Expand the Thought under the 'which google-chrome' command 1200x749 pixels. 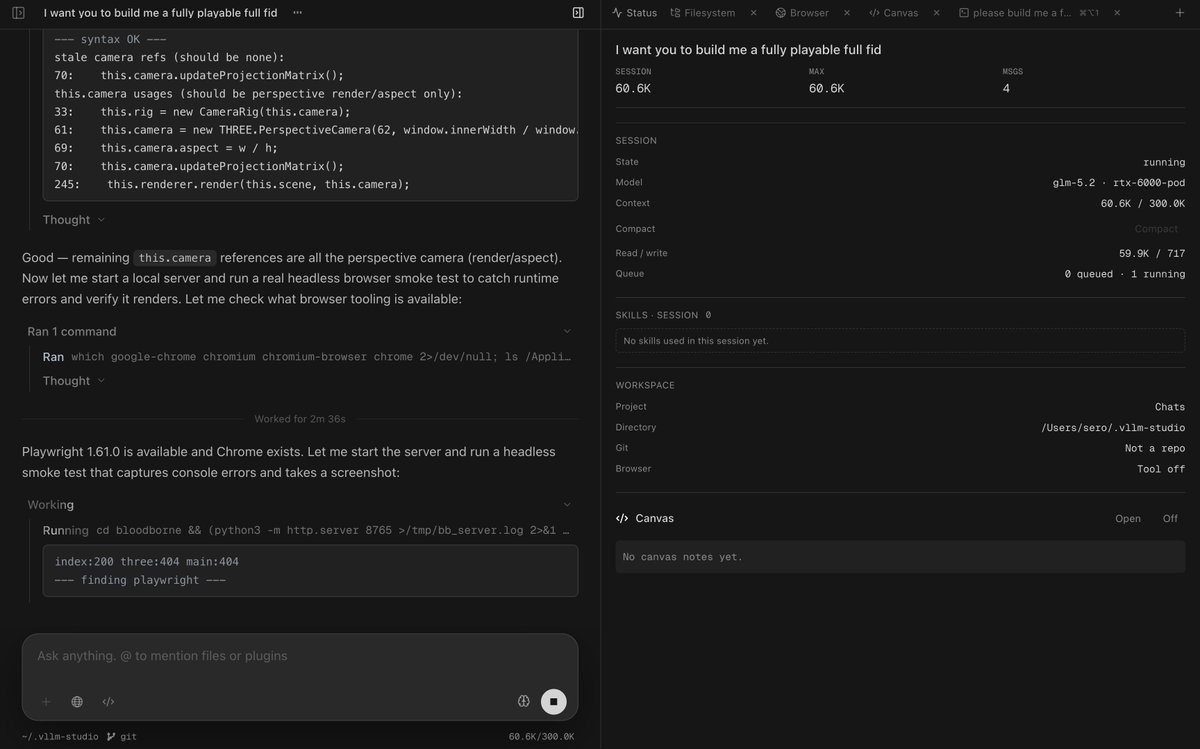[x=74, y=381]
